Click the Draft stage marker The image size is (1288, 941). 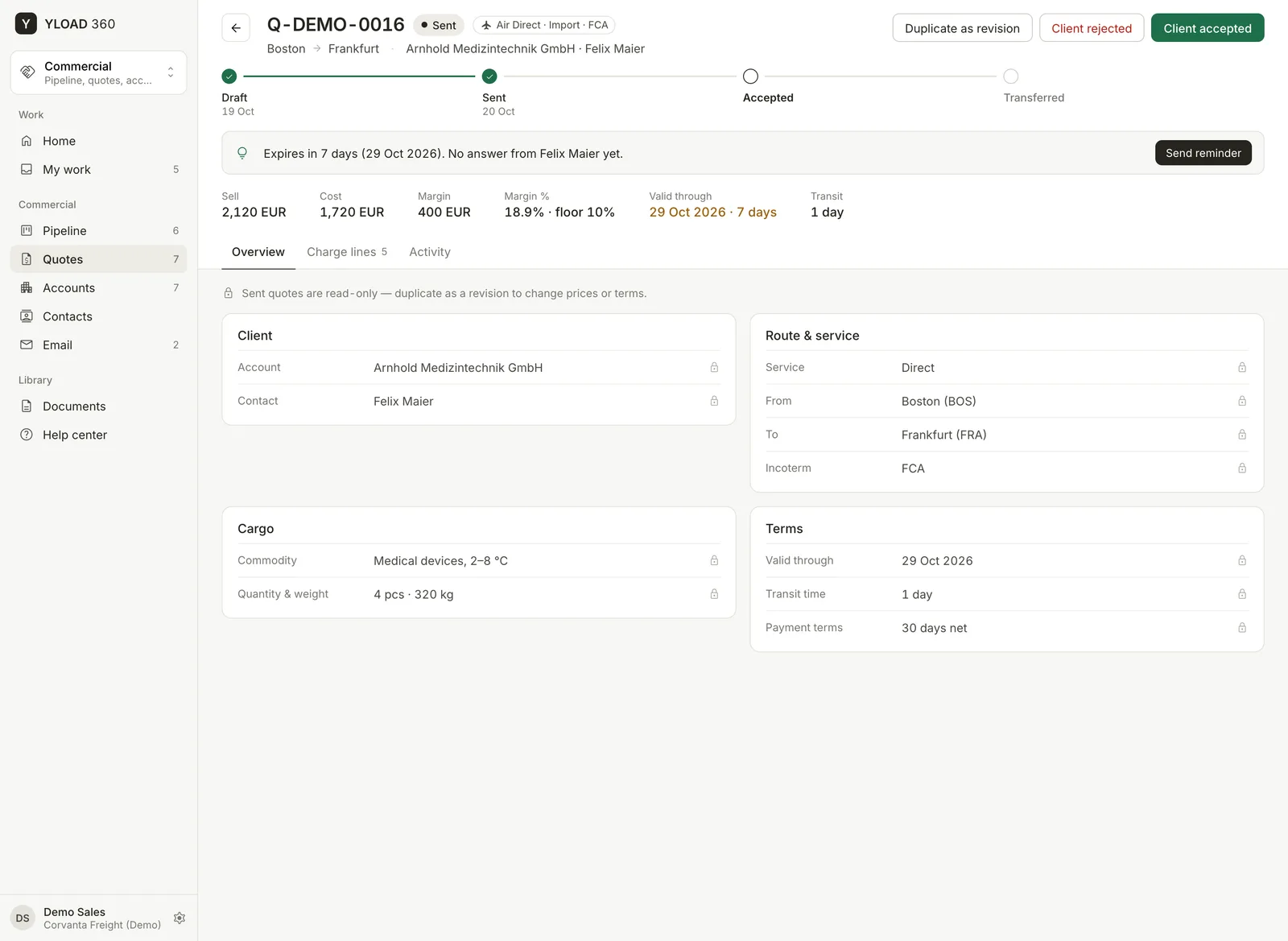tap(229, 76)
